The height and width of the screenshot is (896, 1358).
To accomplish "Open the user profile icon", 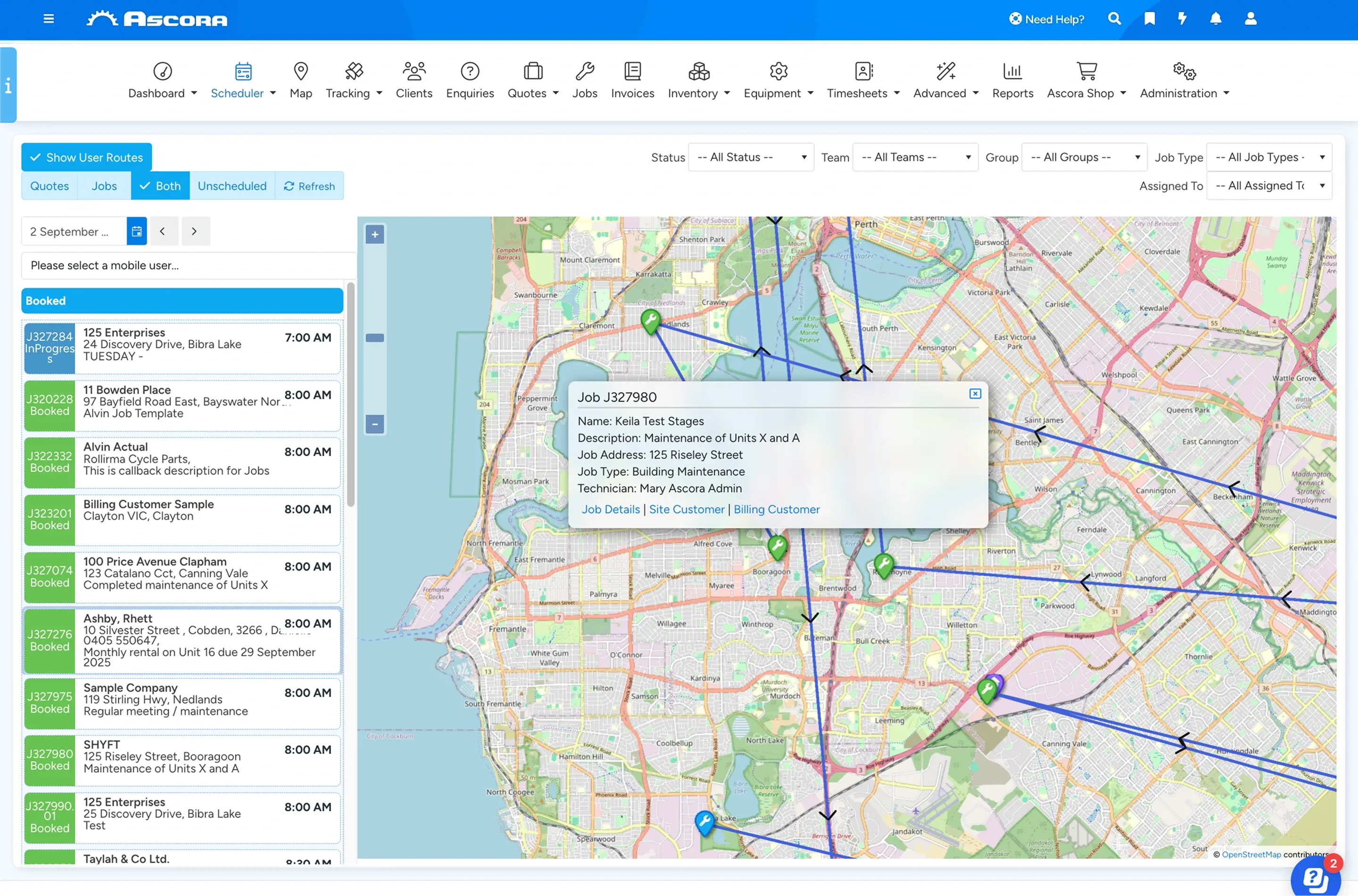I will pos(1250,19).
